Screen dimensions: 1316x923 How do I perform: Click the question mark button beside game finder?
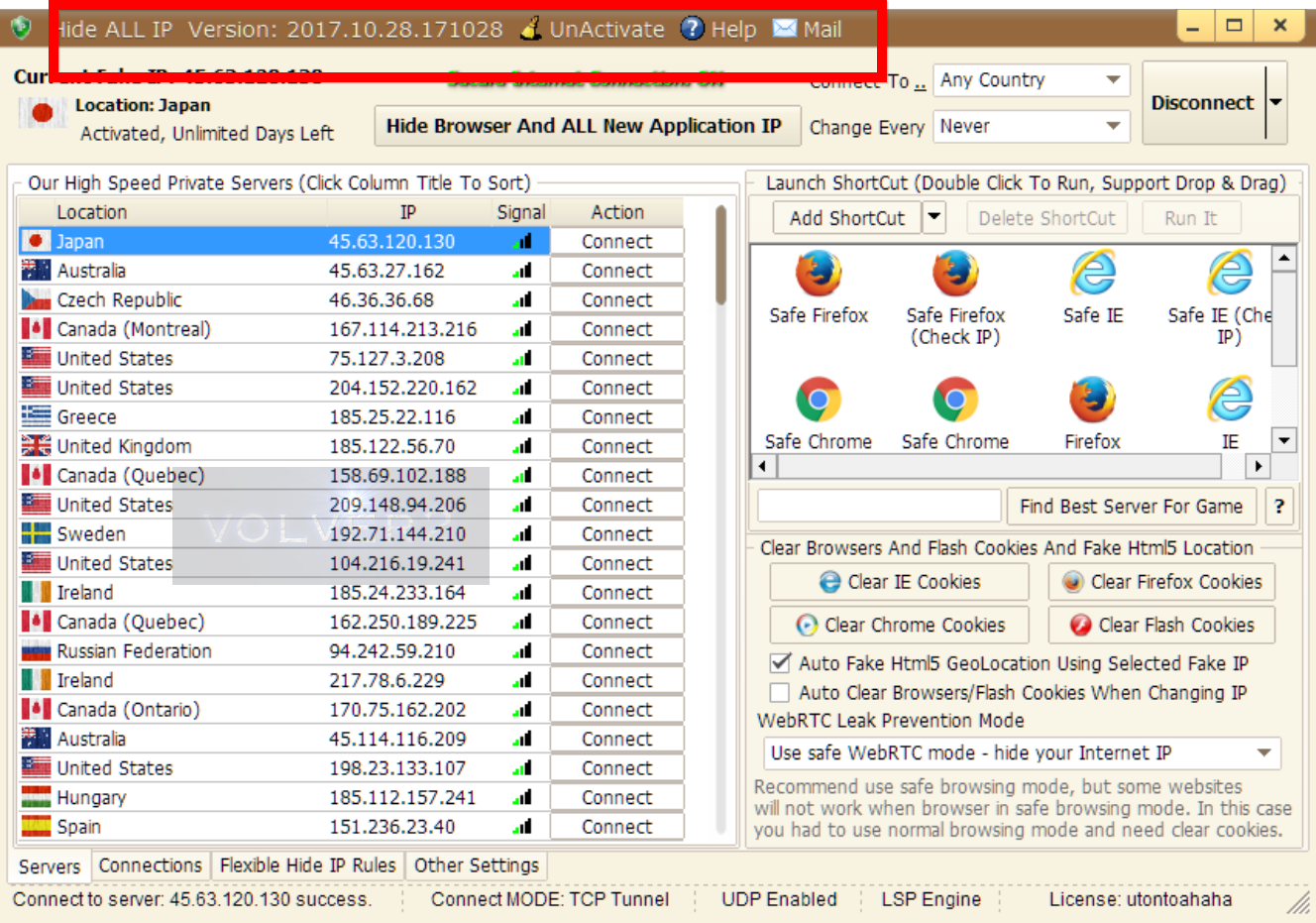tap(1279, 507)
